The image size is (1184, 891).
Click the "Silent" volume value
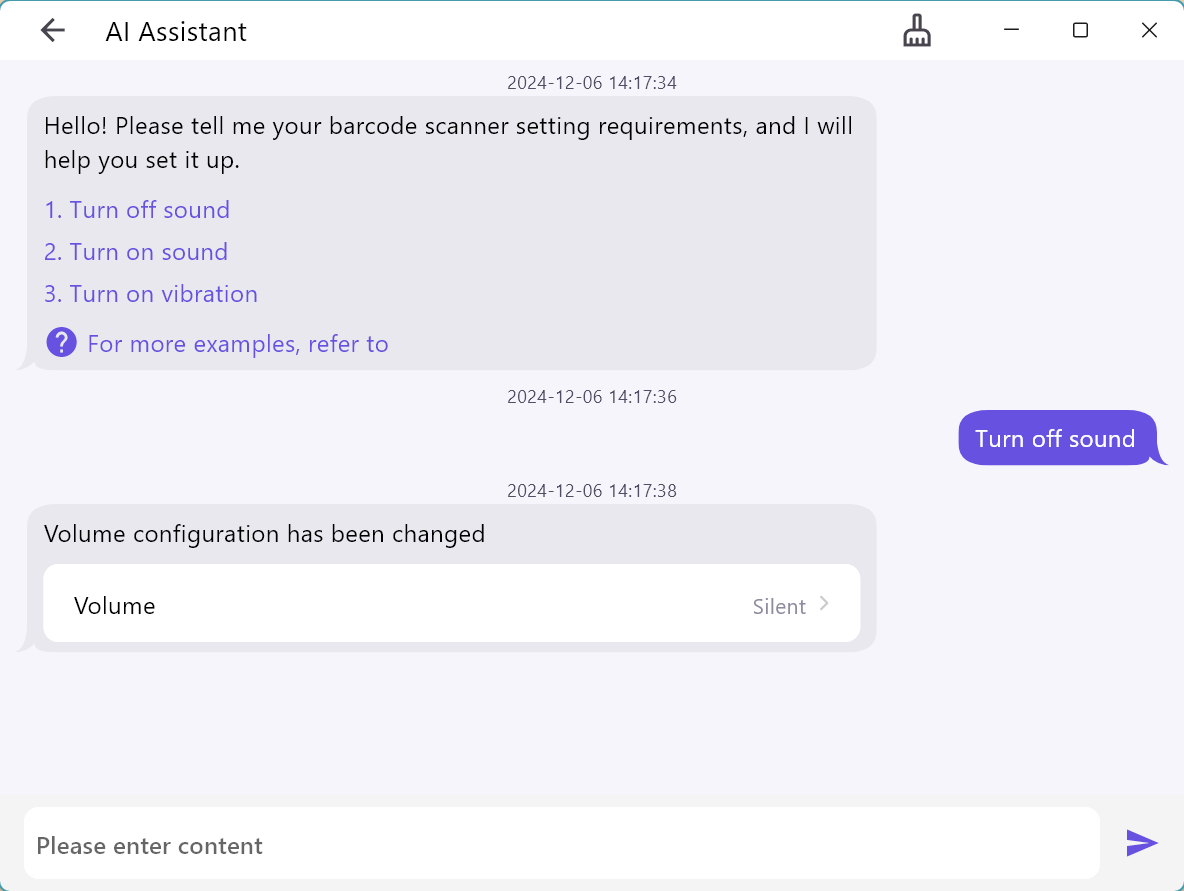click(x=779, y=607)
